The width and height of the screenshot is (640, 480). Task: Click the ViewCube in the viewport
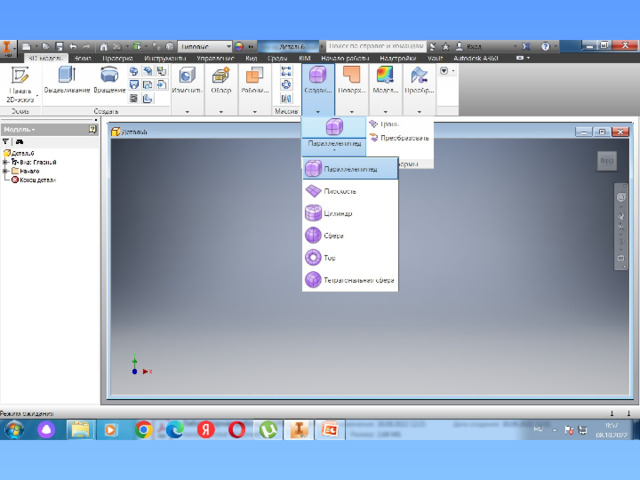click(x=606, y=160)
